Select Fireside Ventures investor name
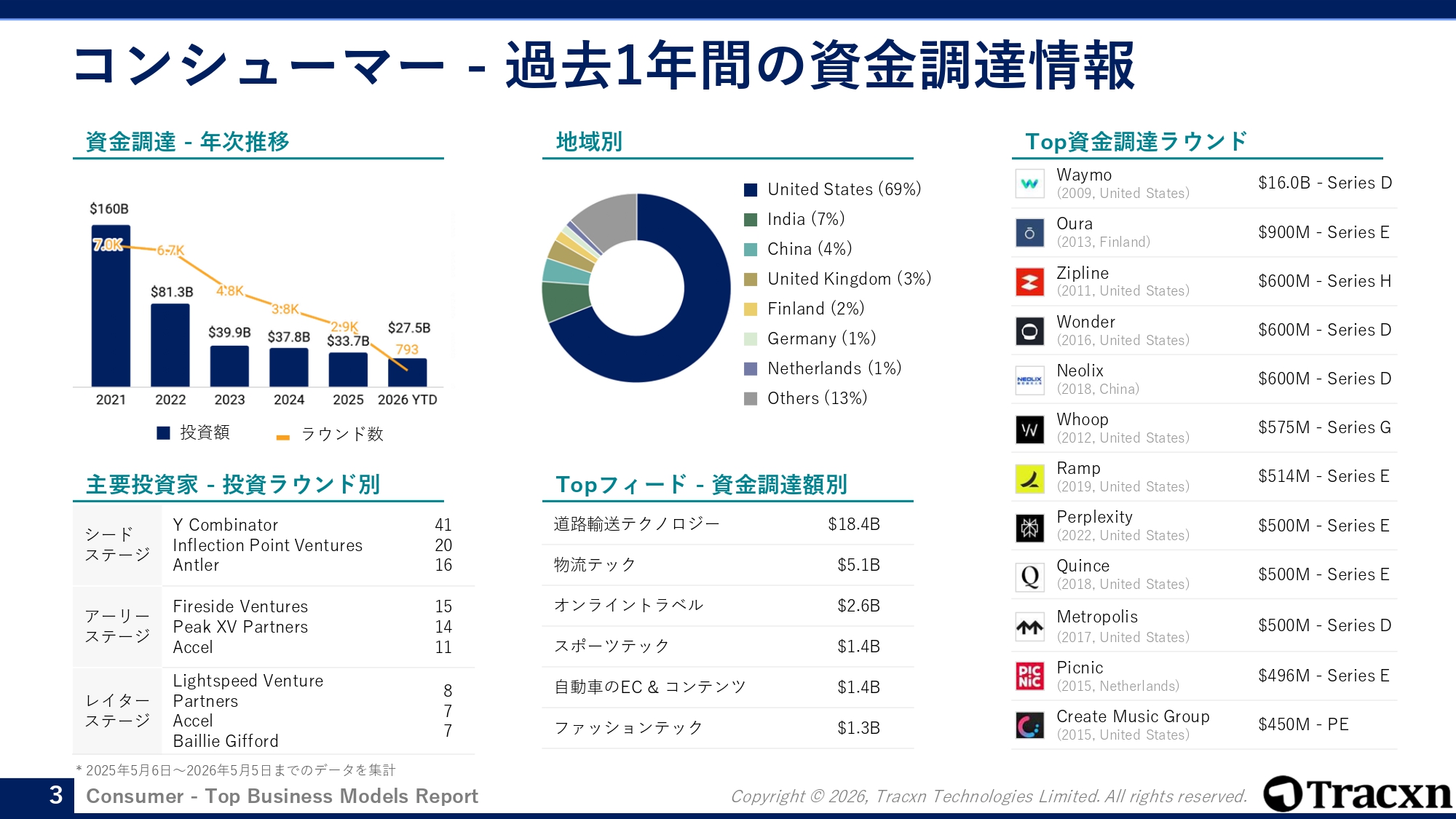The image size is (1456, 819). [x=241, y=606]
